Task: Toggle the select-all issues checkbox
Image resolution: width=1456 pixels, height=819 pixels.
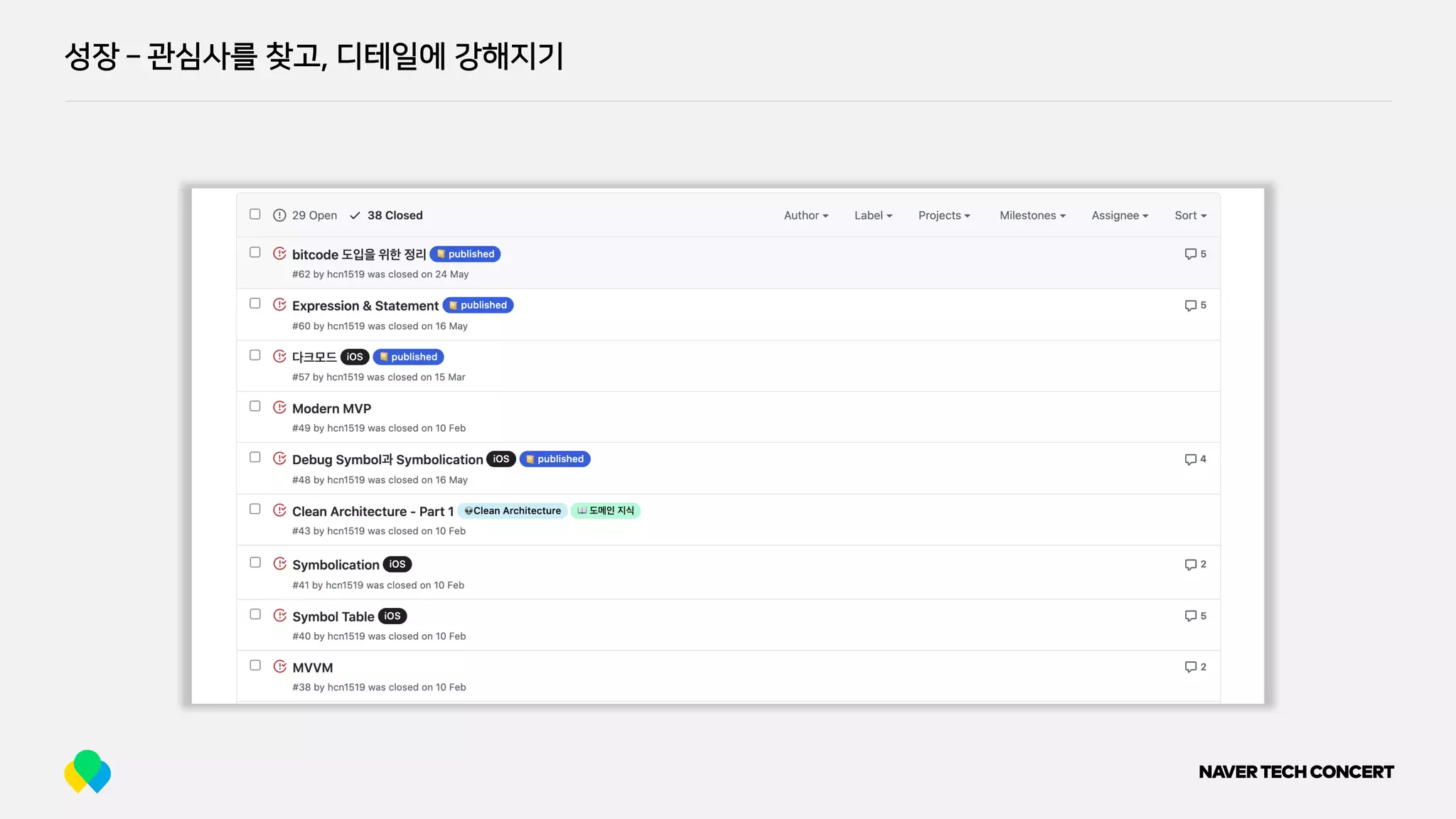Action: click(255, 215)
